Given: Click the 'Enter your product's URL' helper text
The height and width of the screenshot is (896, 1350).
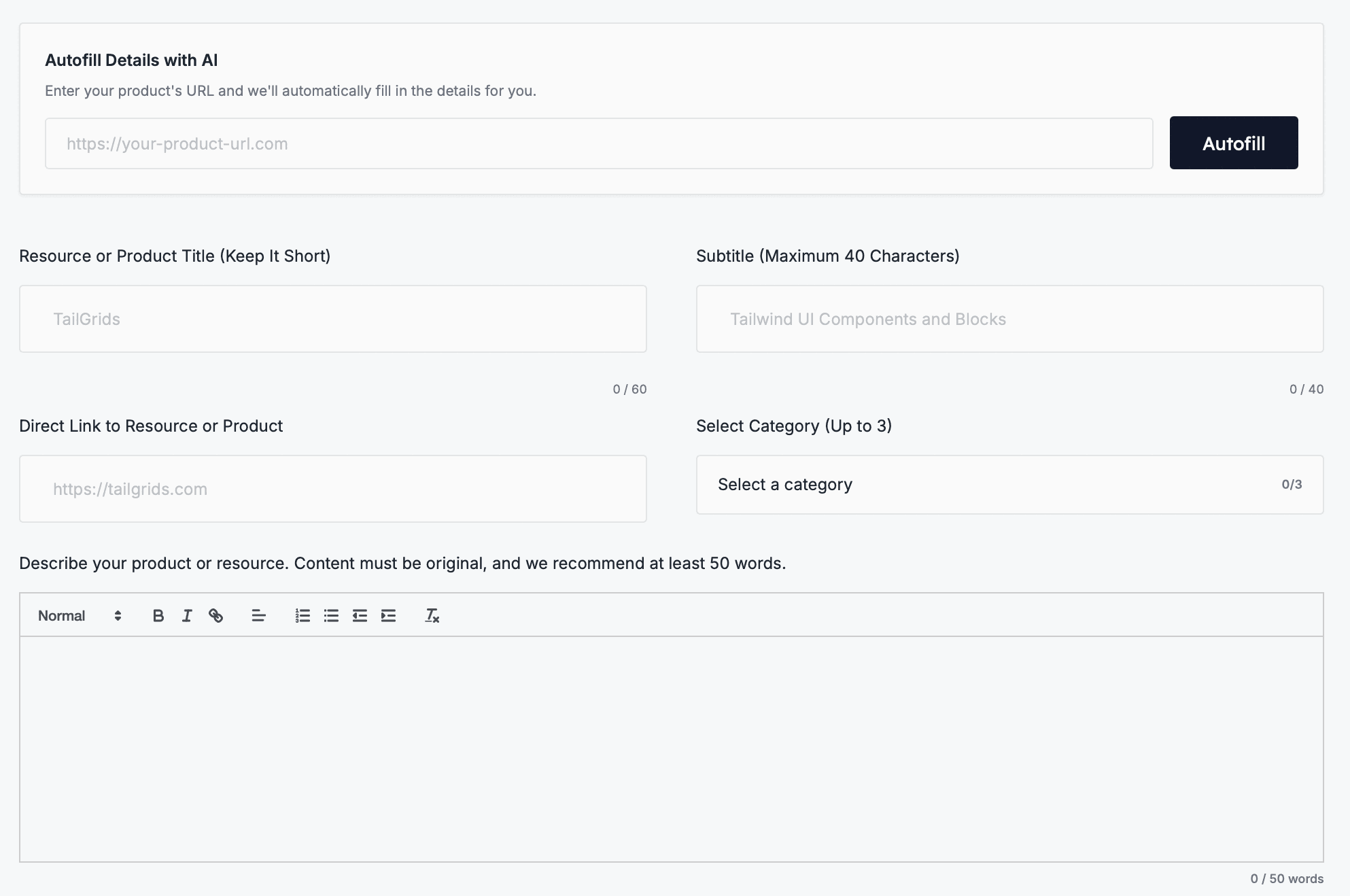Looking at the screenshot, I should 291,91.
